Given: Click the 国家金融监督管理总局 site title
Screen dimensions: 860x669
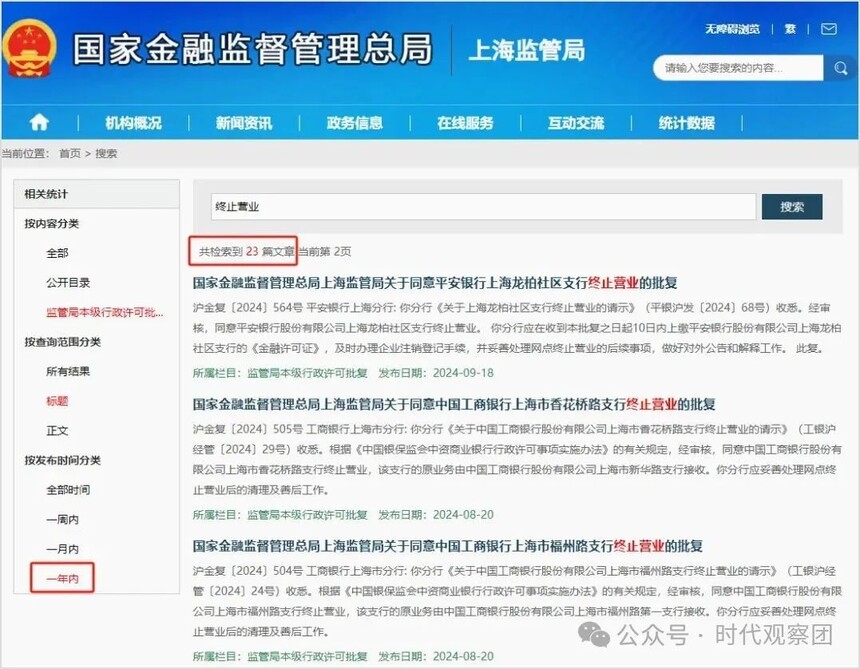Looking at the screenshot, I should [253, 49].
